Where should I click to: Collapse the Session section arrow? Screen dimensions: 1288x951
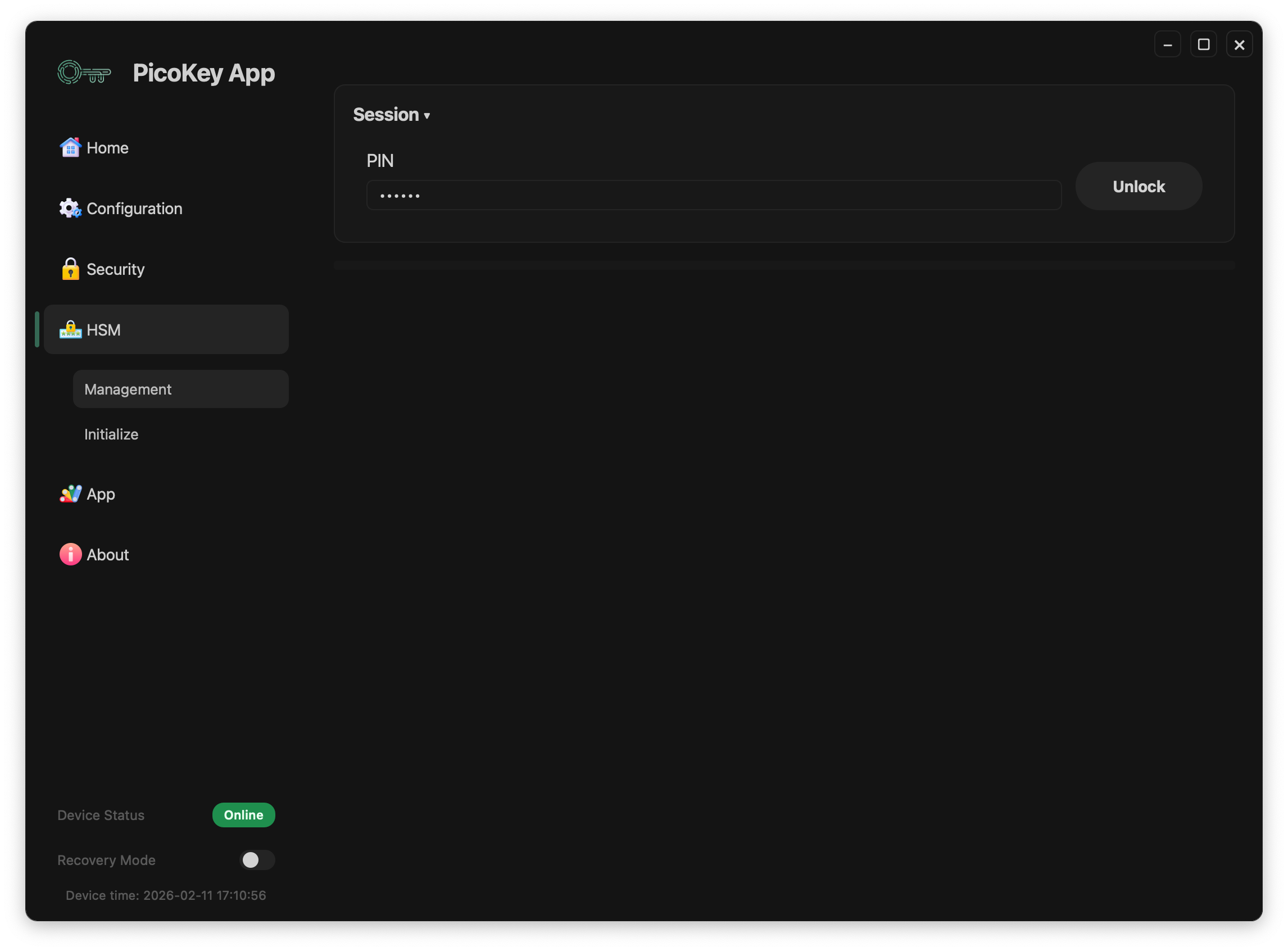pos(427,116)
